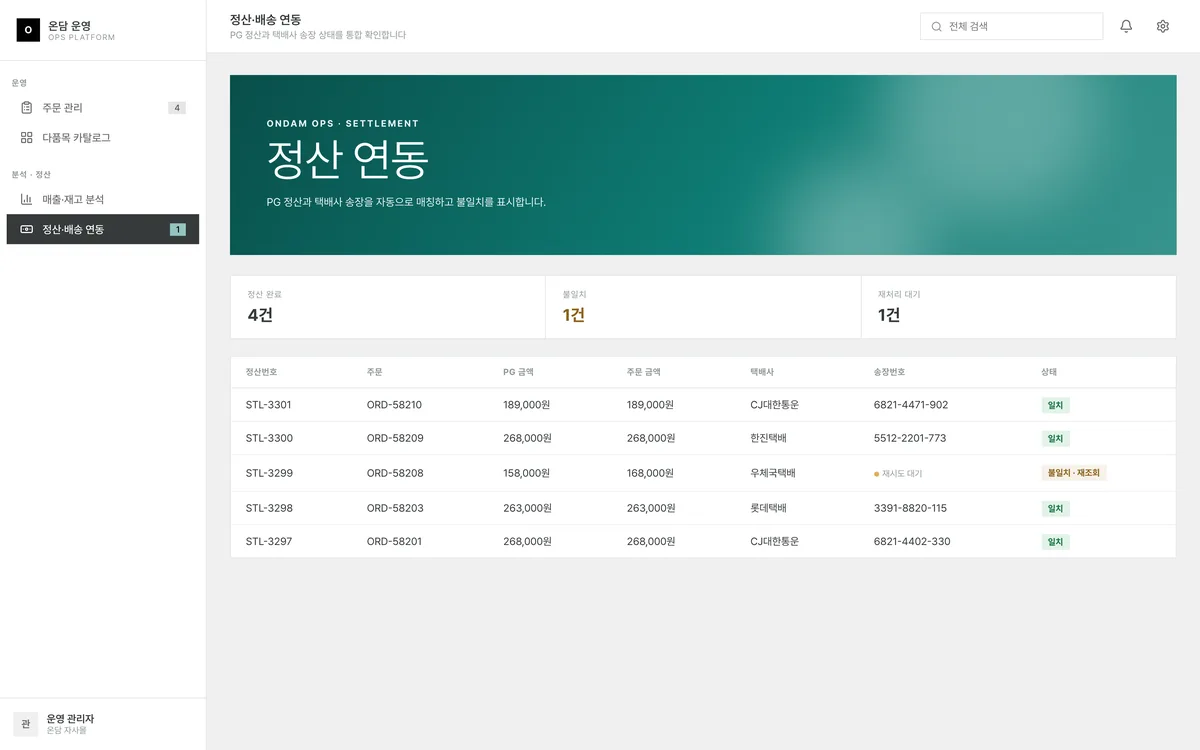The height and width of the screenshot is (750, 1200).
Task: Click 우체국택배 carrier cell
Action: pos(773,473)
